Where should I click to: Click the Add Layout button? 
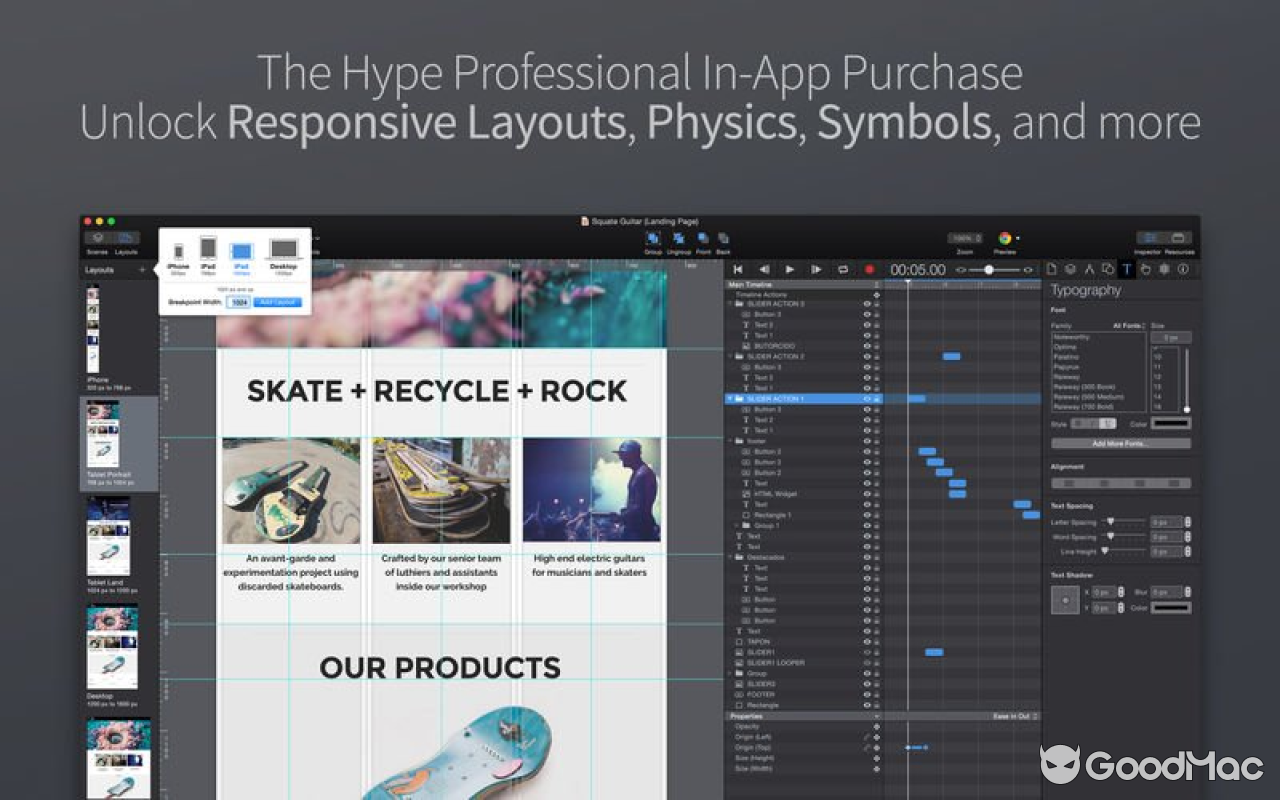pyautogui.click(x=277, y=302)
